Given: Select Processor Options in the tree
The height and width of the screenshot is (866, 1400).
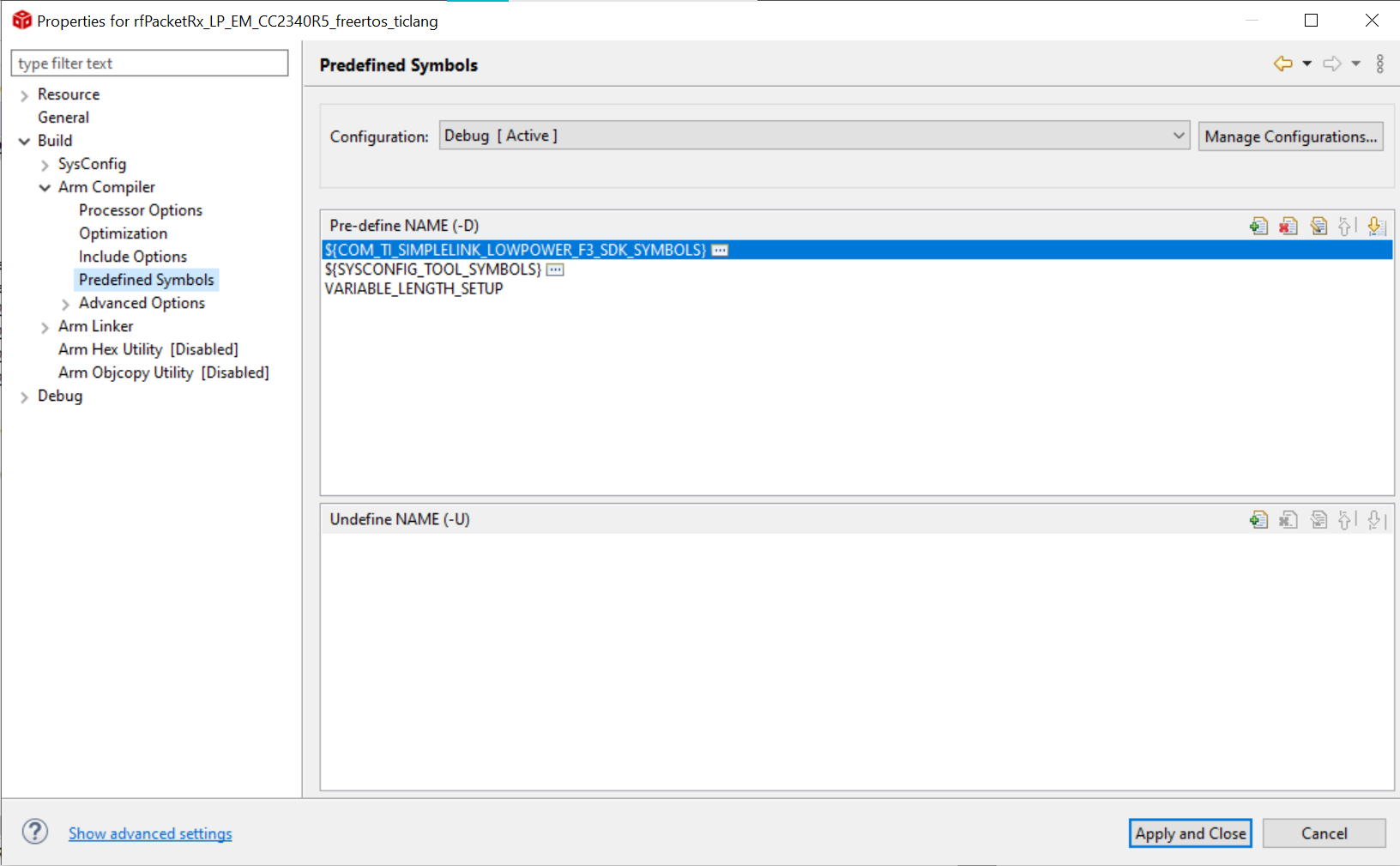Looking at the screenshot, I should [x=140, y=210].
